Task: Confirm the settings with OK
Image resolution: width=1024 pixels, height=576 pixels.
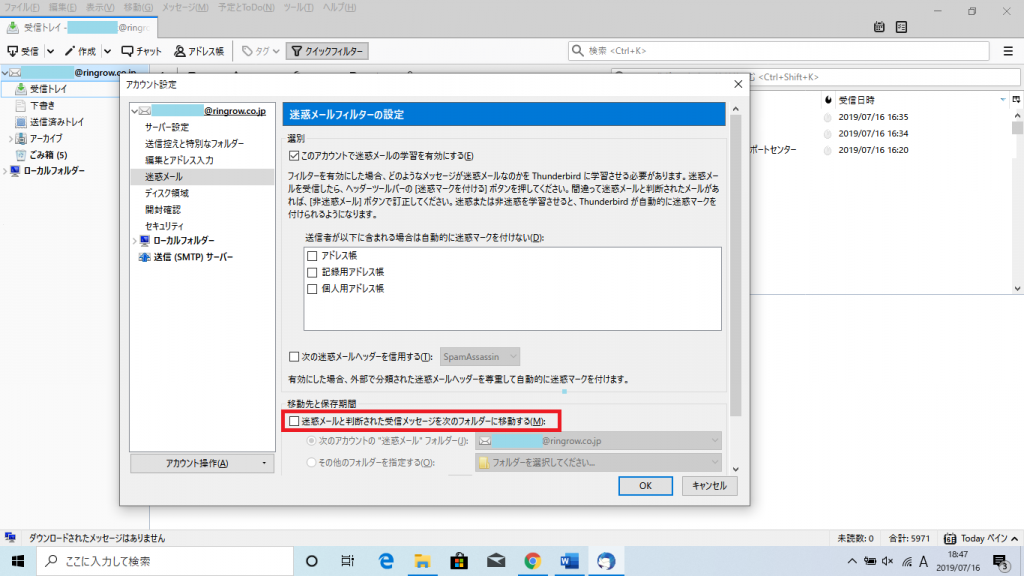Action: (645, 485)
